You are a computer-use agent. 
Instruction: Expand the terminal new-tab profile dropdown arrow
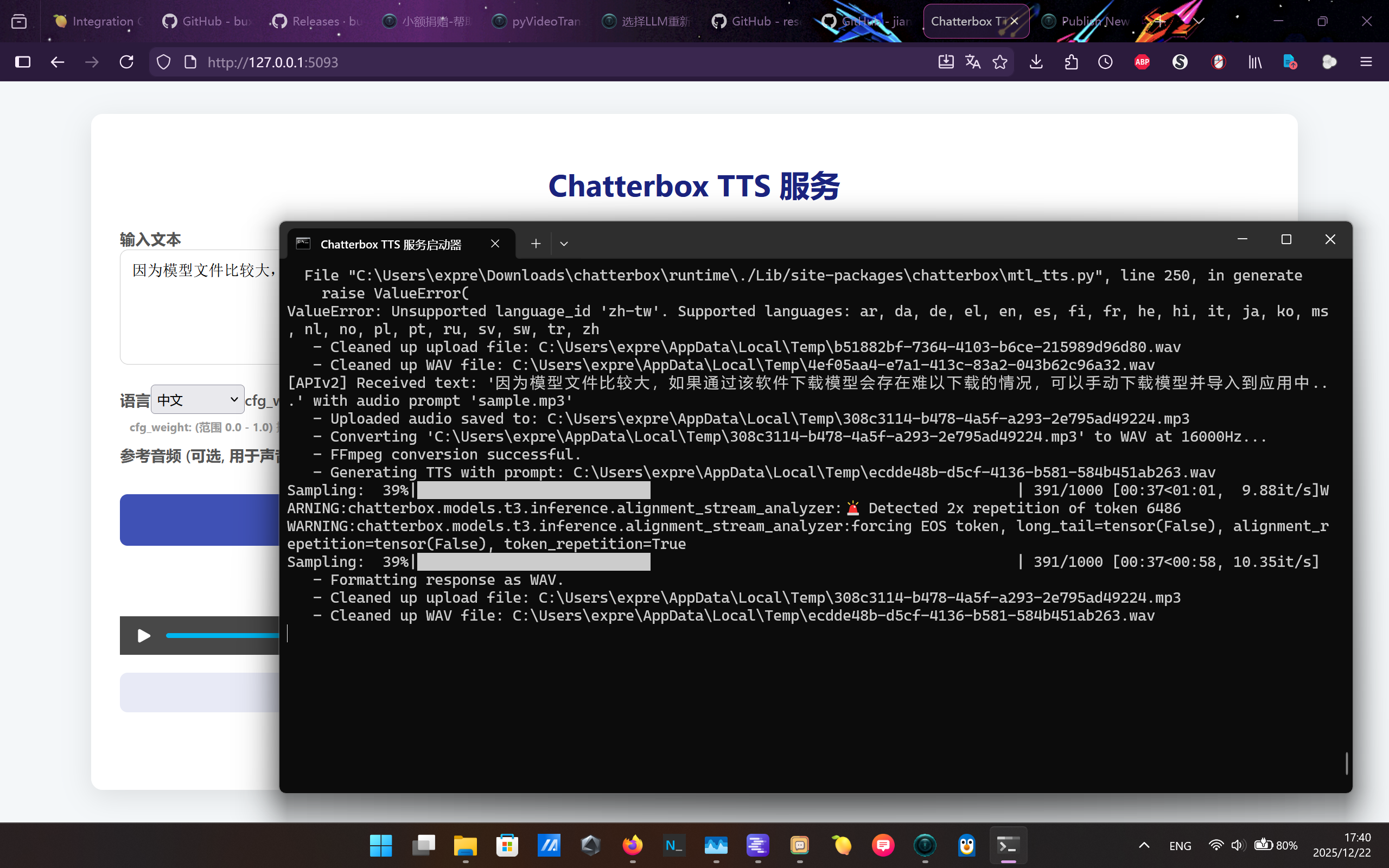pos(564,244)
